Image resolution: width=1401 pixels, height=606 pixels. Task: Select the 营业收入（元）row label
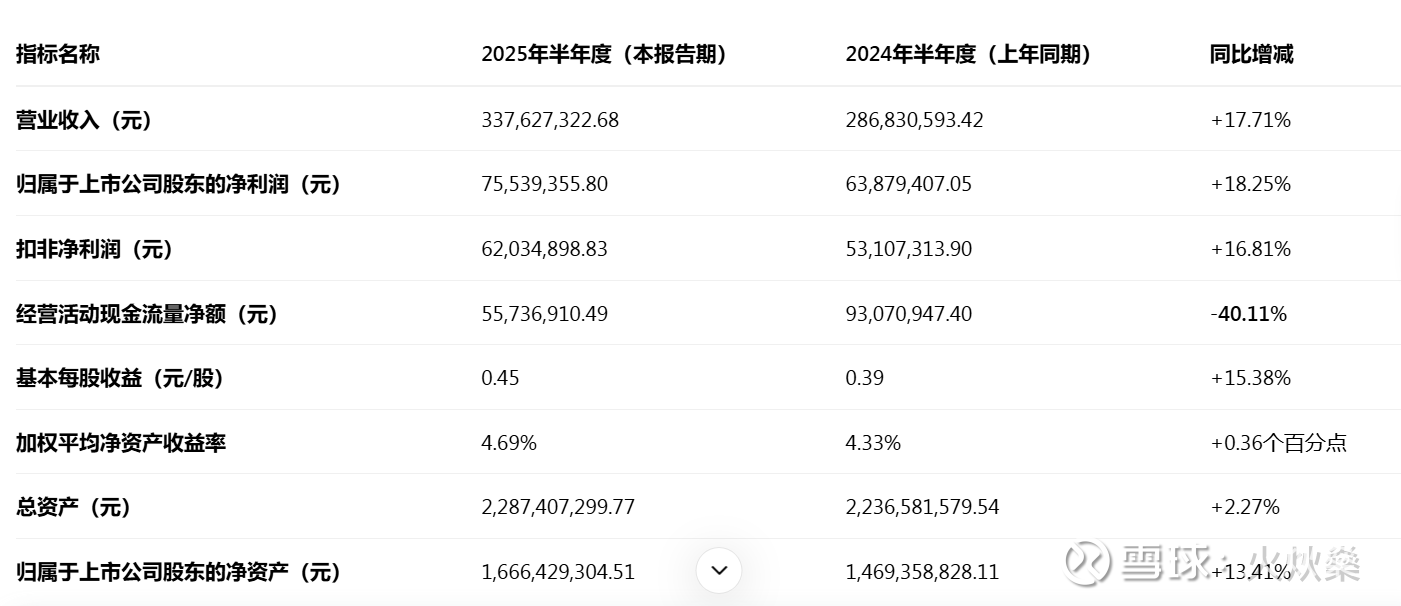(x=84, y=120)
